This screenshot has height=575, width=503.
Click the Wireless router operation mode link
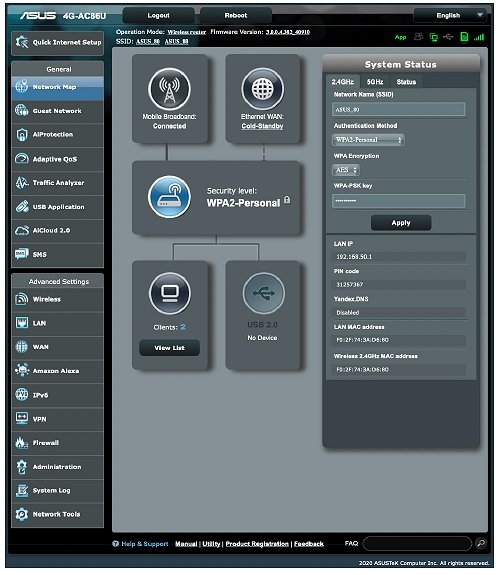pyautogui.click(x=187, y=32)
